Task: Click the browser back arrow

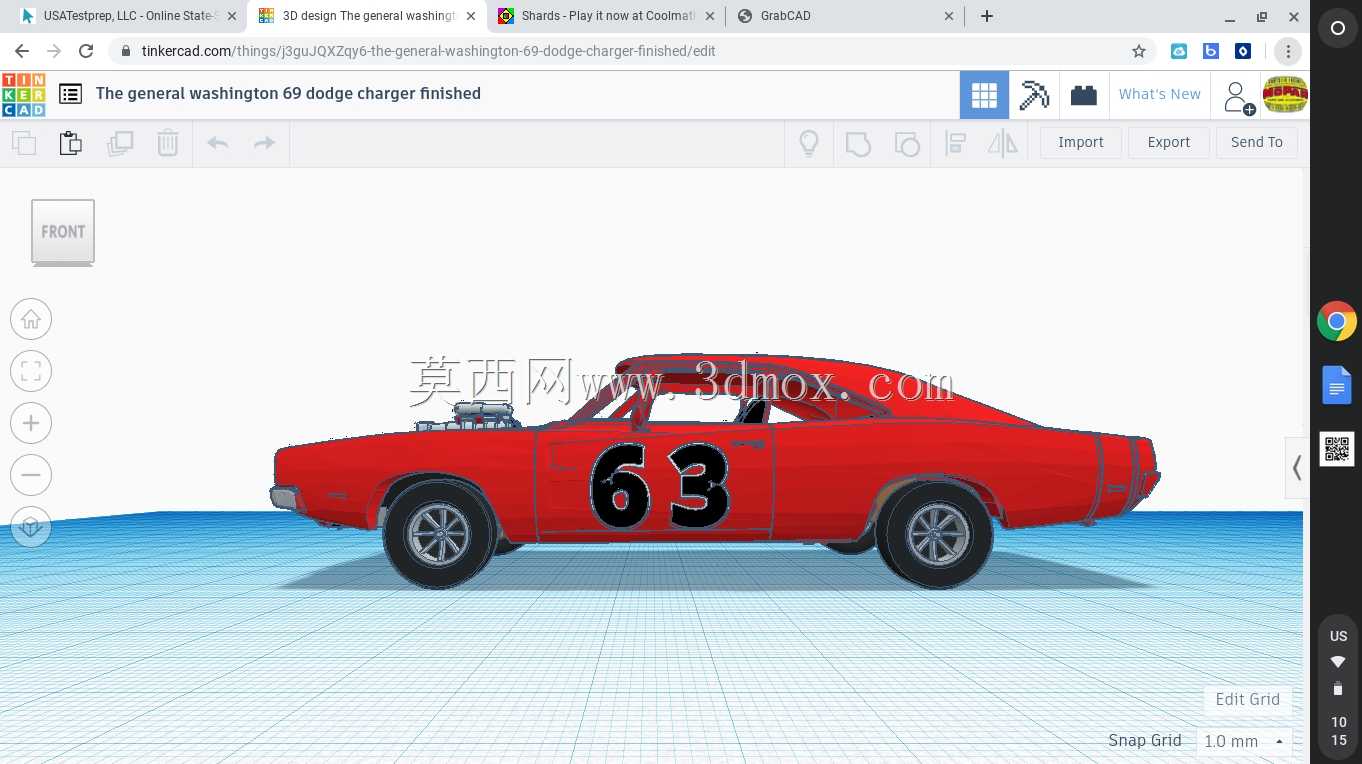Action: tap(22, 51)
